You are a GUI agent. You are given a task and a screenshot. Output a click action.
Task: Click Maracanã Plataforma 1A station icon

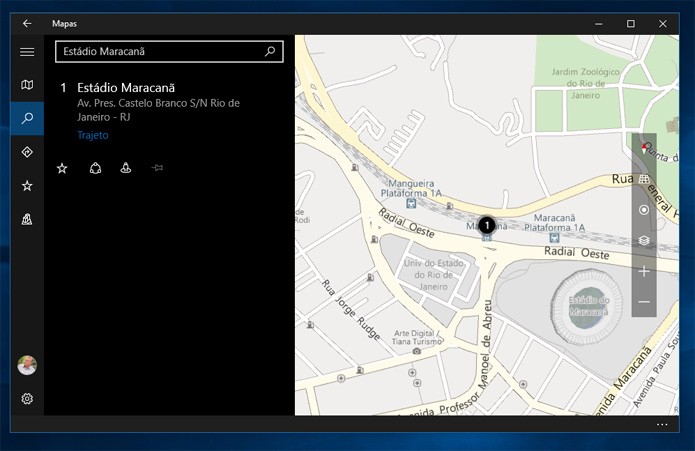pos(554,238)
